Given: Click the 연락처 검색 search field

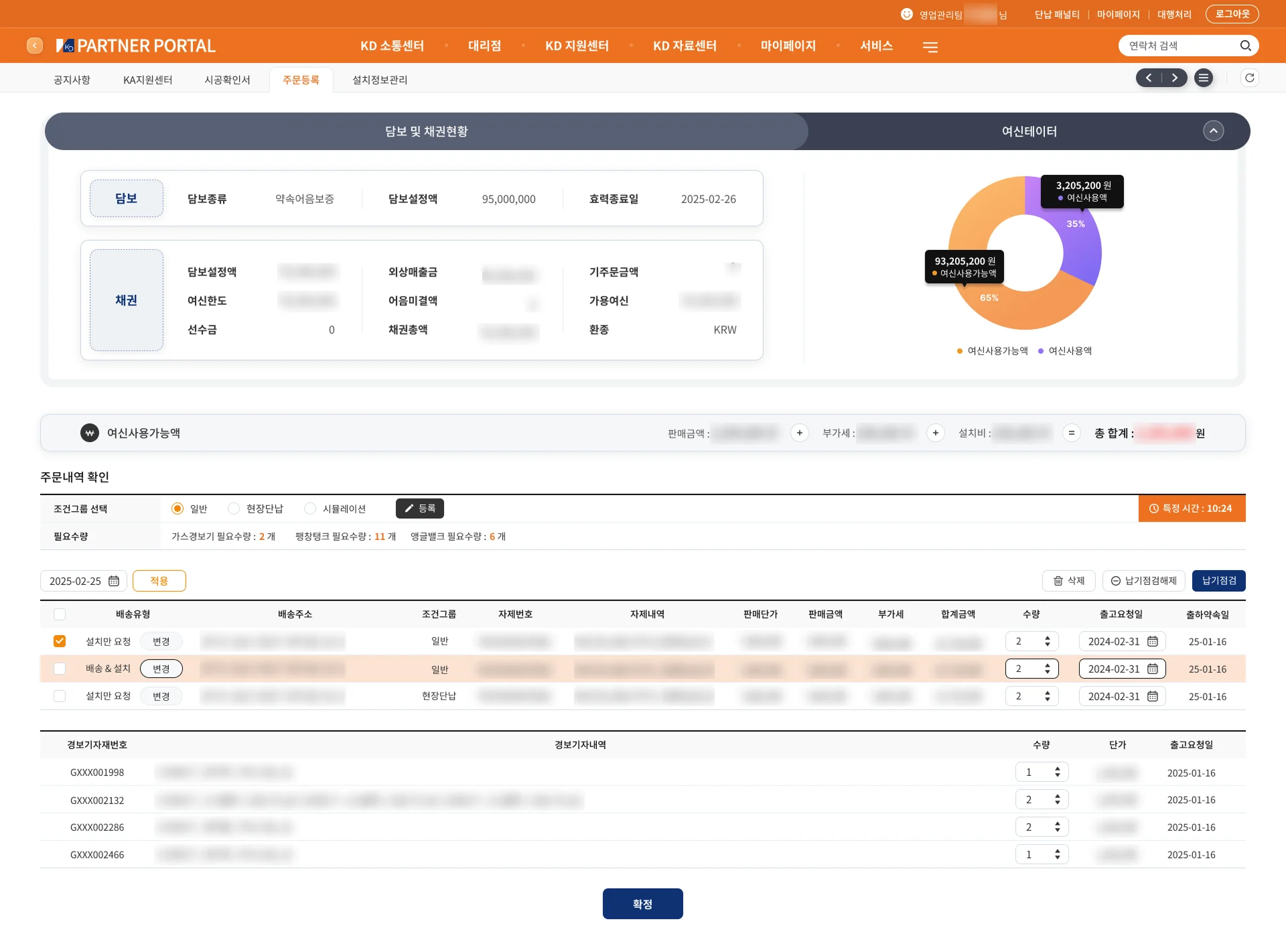Looking at the screenshot, I should pos(1180,46).
